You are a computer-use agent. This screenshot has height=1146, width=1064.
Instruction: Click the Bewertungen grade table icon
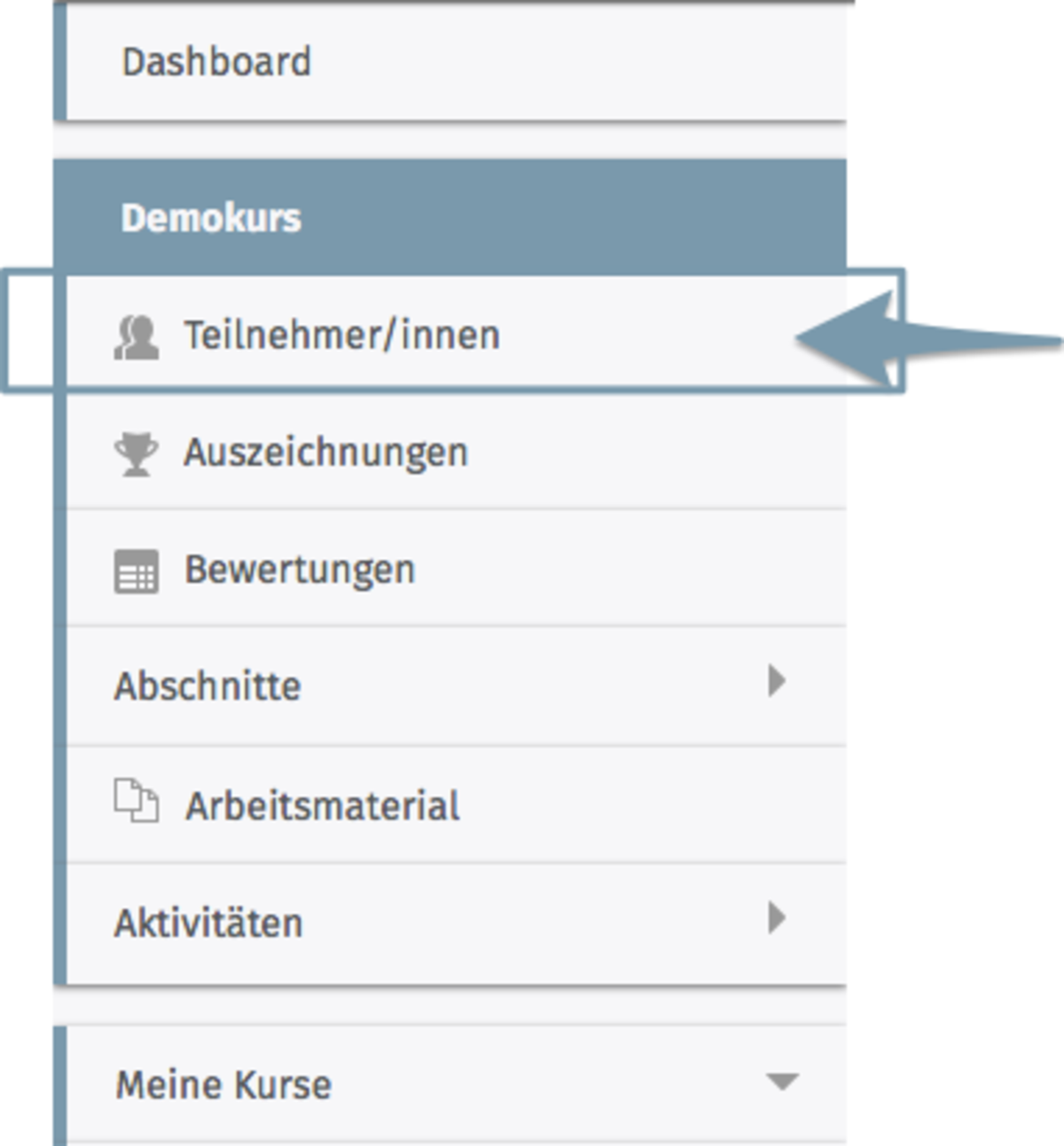(137, 570)
